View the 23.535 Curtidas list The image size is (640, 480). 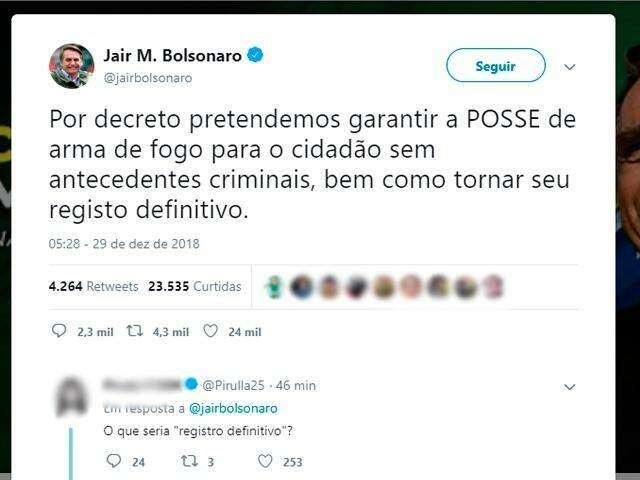195,286
